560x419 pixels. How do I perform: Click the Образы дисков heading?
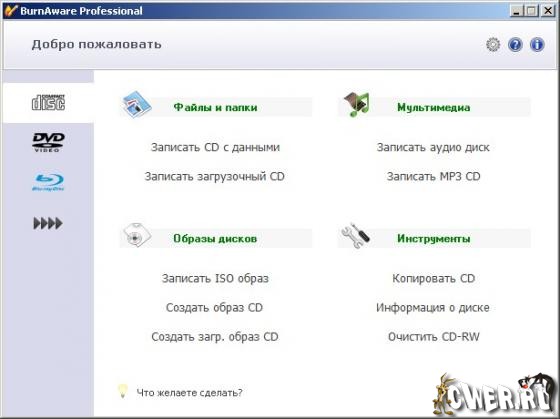215,238
